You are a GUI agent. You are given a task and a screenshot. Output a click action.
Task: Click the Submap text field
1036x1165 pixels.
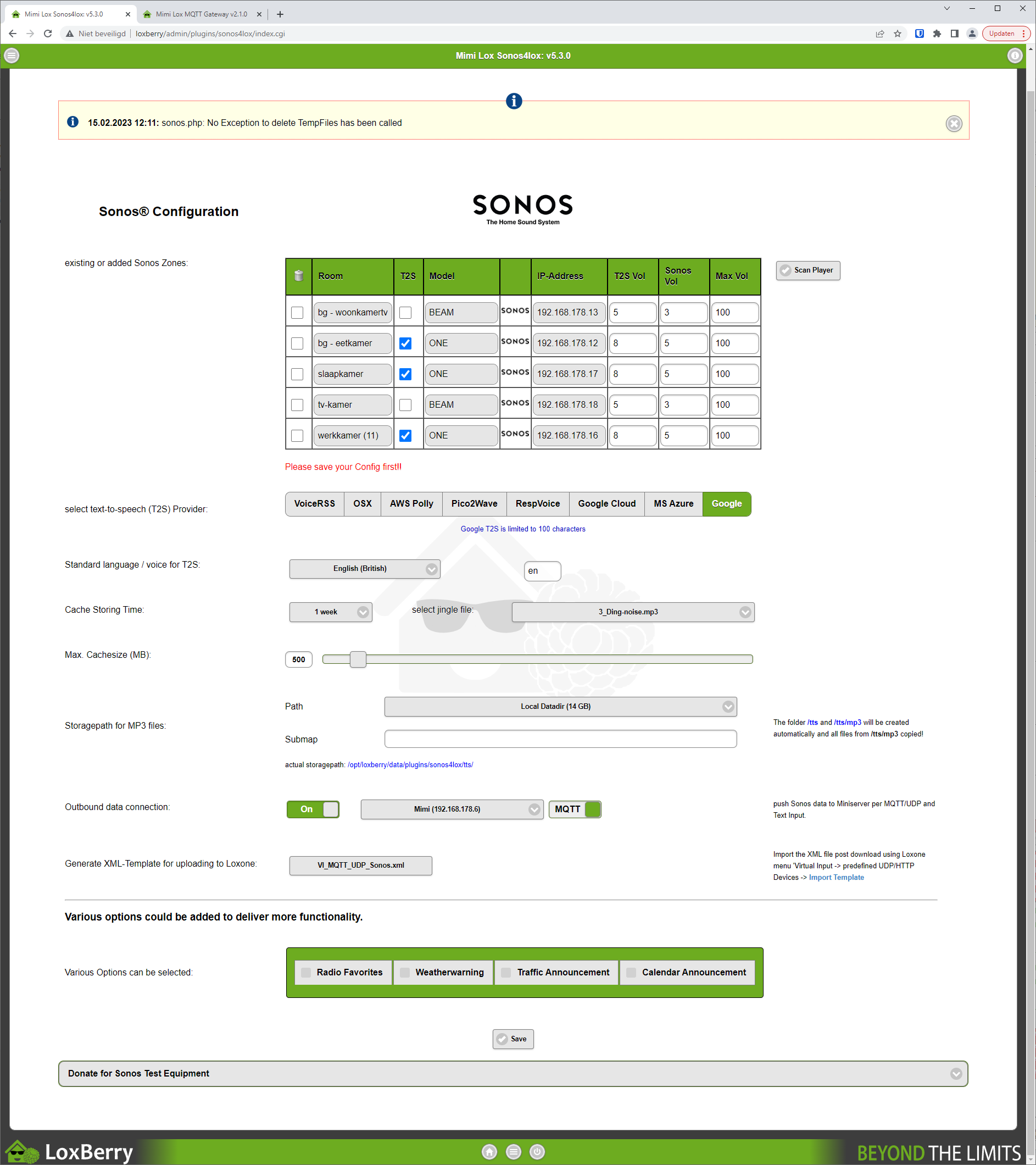[561, 739]
